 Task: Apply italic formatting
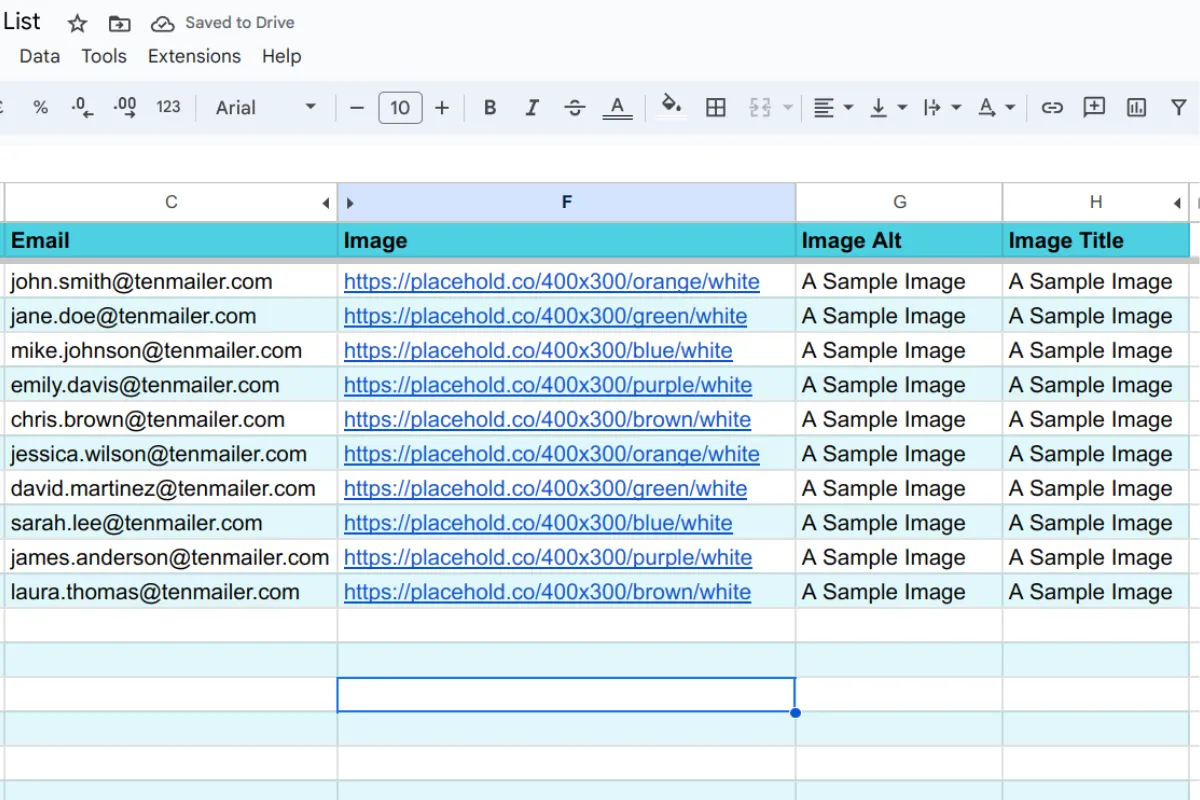click(532, 107)
